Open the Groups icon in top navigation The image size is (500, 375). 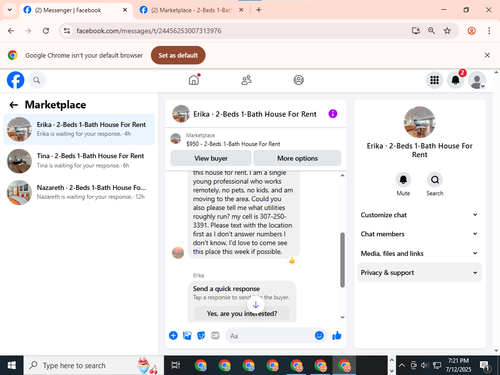pyautogui.click(x=298, y=80)
